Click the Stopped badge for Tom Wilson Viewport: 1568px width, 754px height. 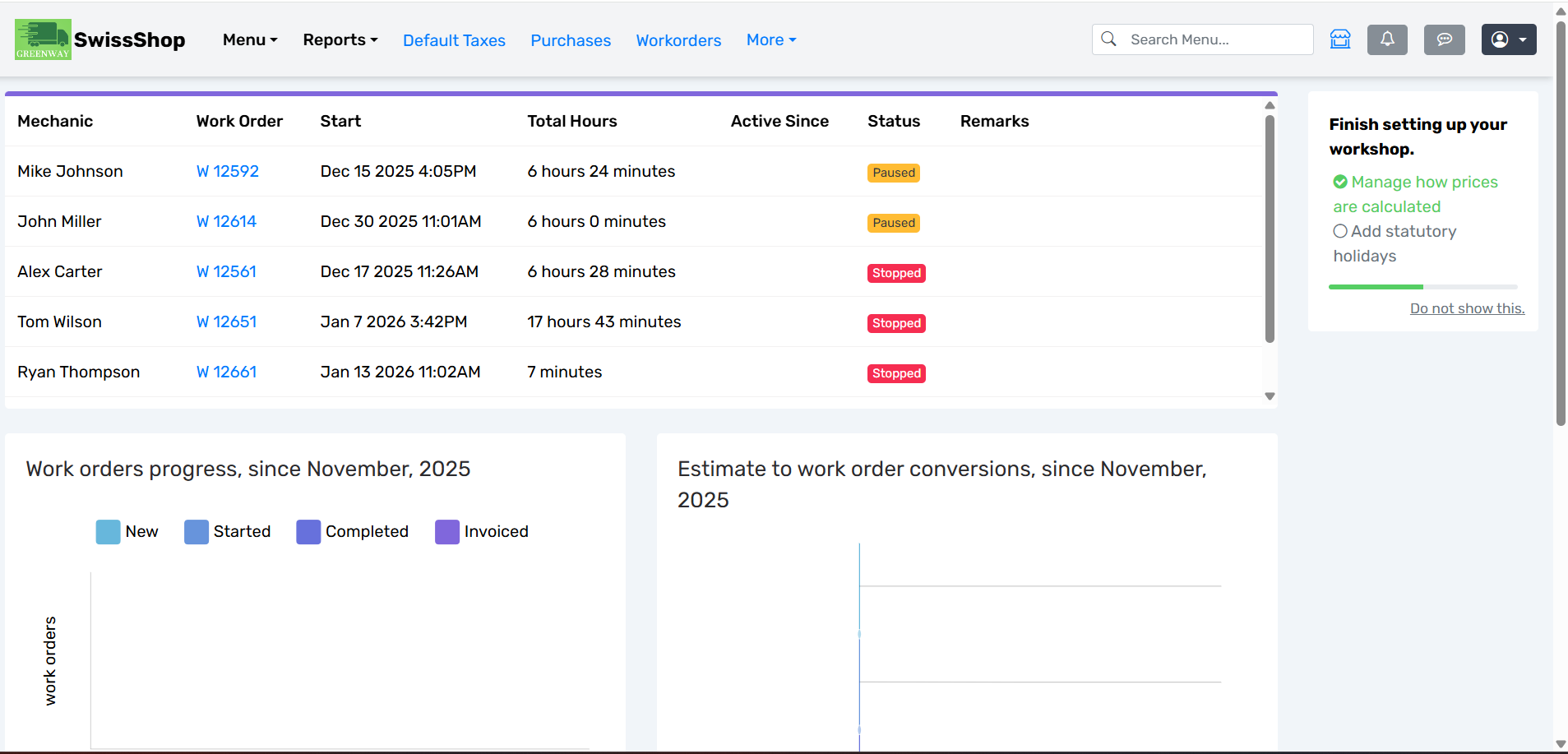(896, 323)
